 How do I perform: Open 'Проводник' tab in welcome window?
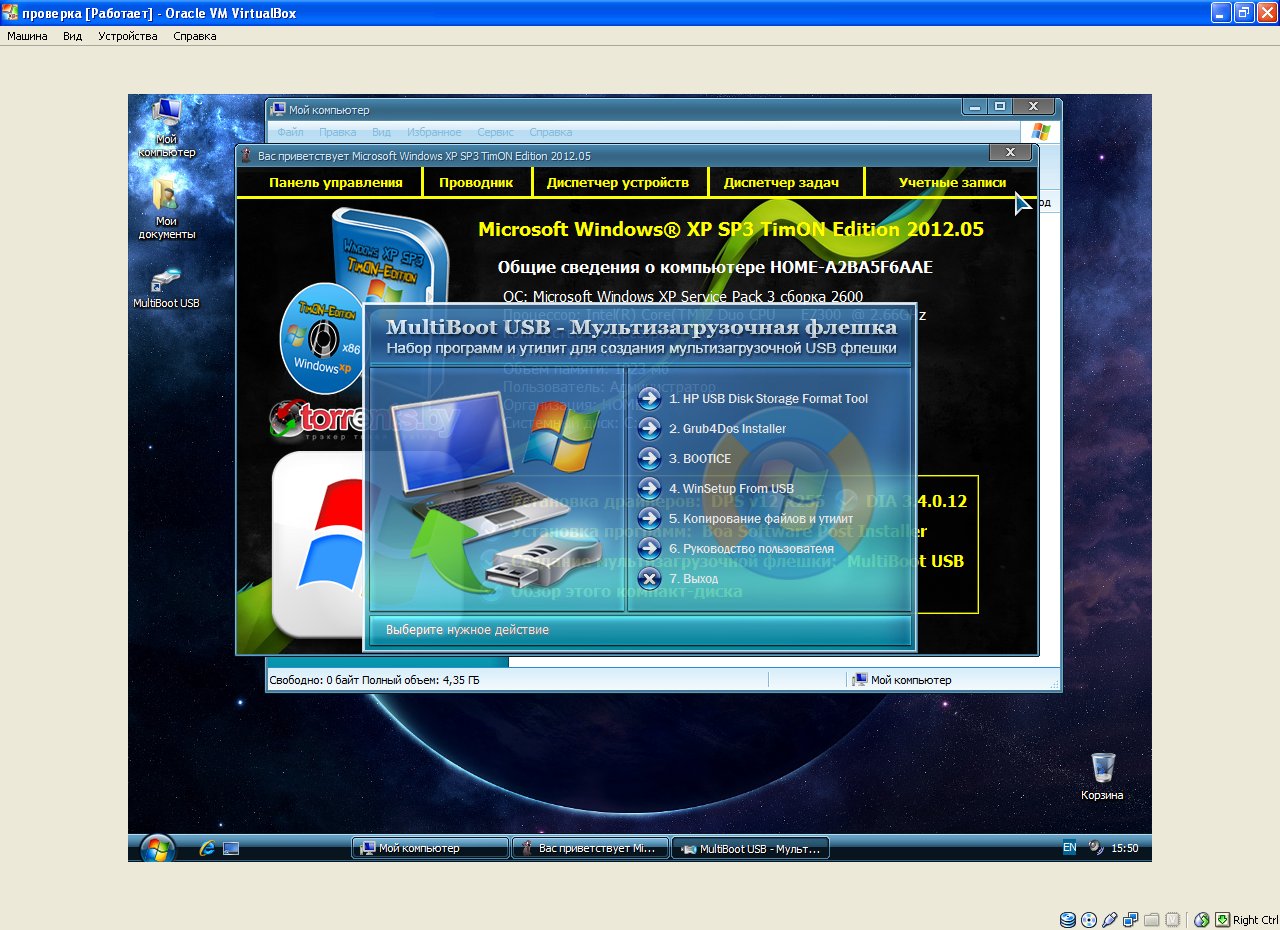pos(476,182)
